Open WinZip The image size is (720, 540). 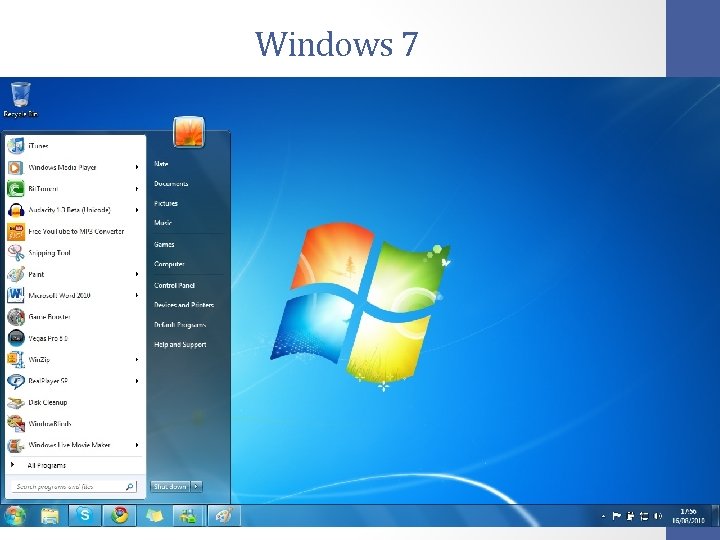tap(76, 360)
